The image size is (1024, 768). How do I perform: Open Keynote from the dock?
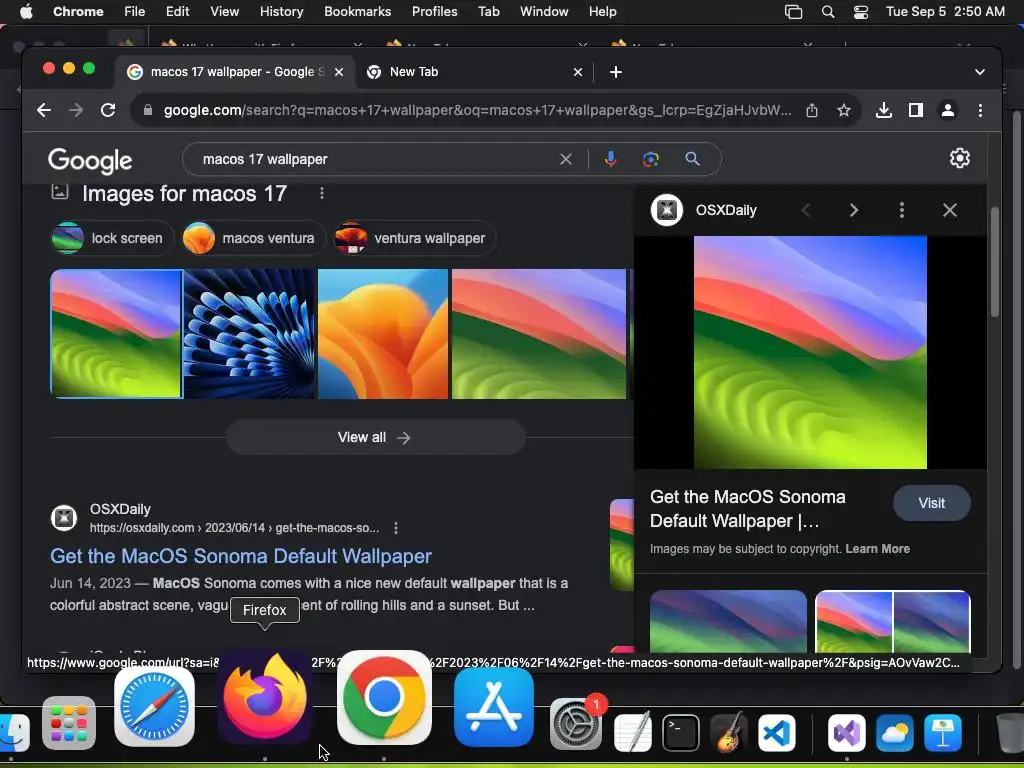943,732
